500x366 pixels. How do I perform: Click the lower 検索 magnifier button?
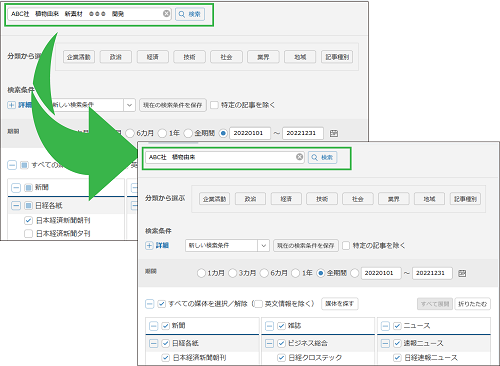tap(323, 157)
